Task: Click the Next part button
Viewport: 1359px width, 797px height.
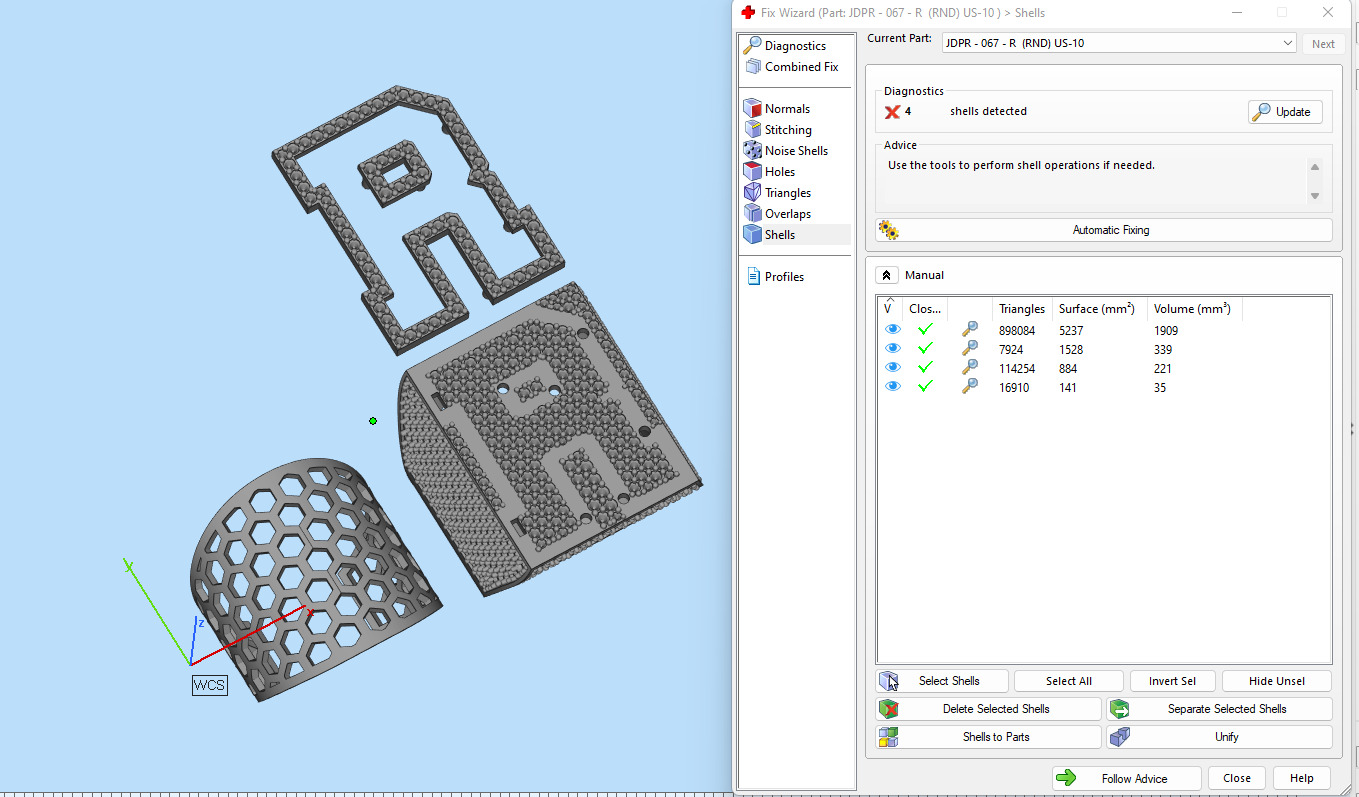Action: coord(1323,44)
